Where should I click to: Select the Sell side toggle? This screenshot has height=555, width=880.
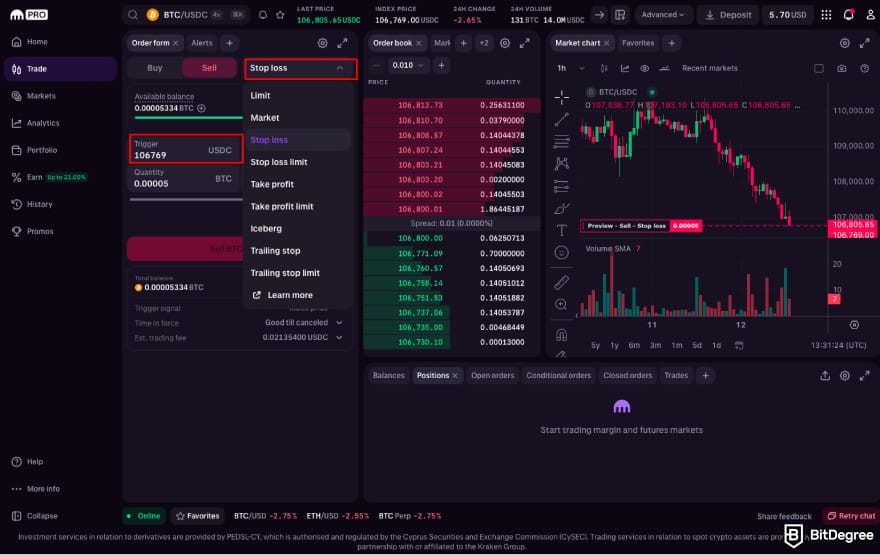(209, 68)
